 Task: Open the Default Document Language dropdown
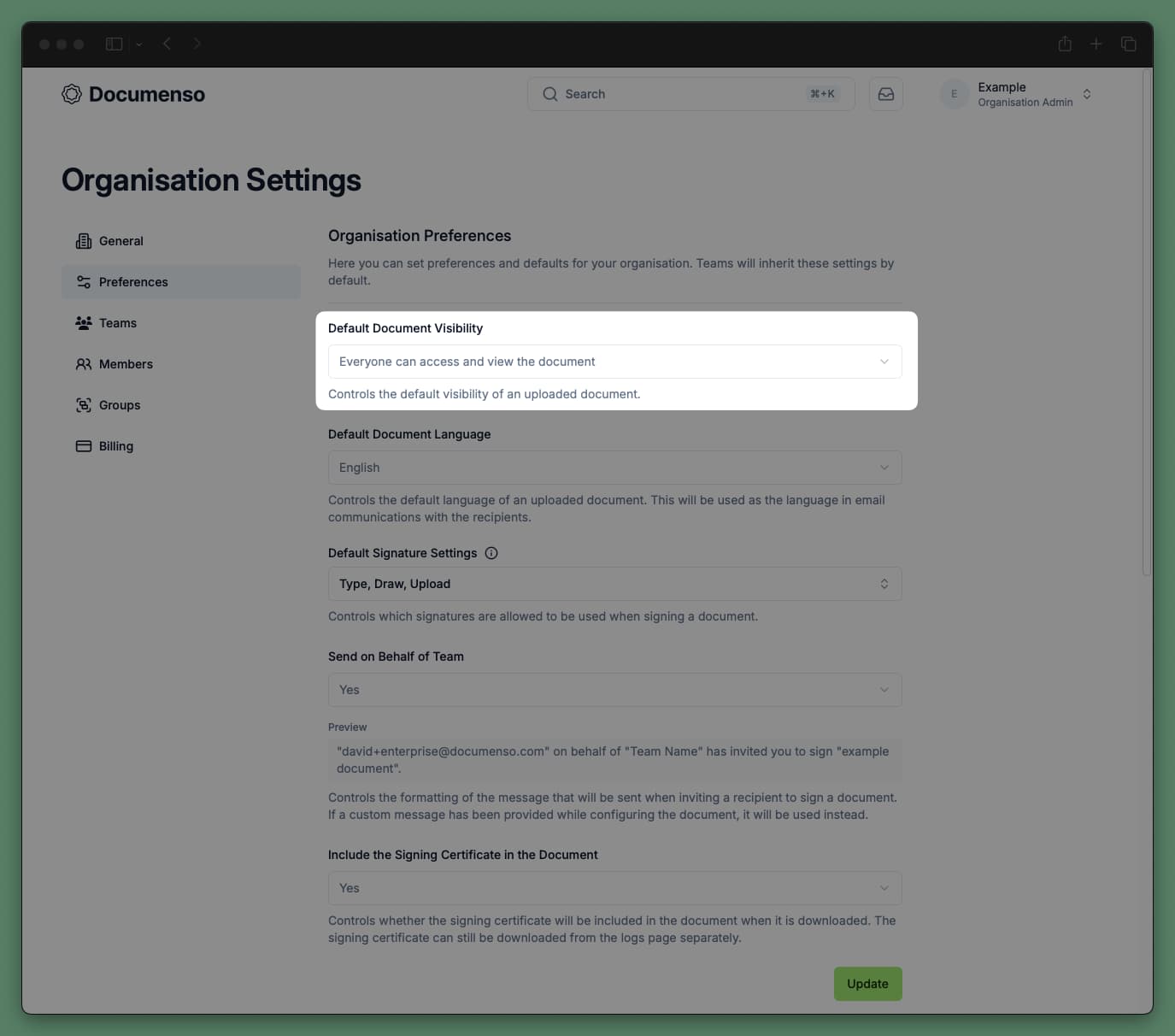click(x=614, y=468)
